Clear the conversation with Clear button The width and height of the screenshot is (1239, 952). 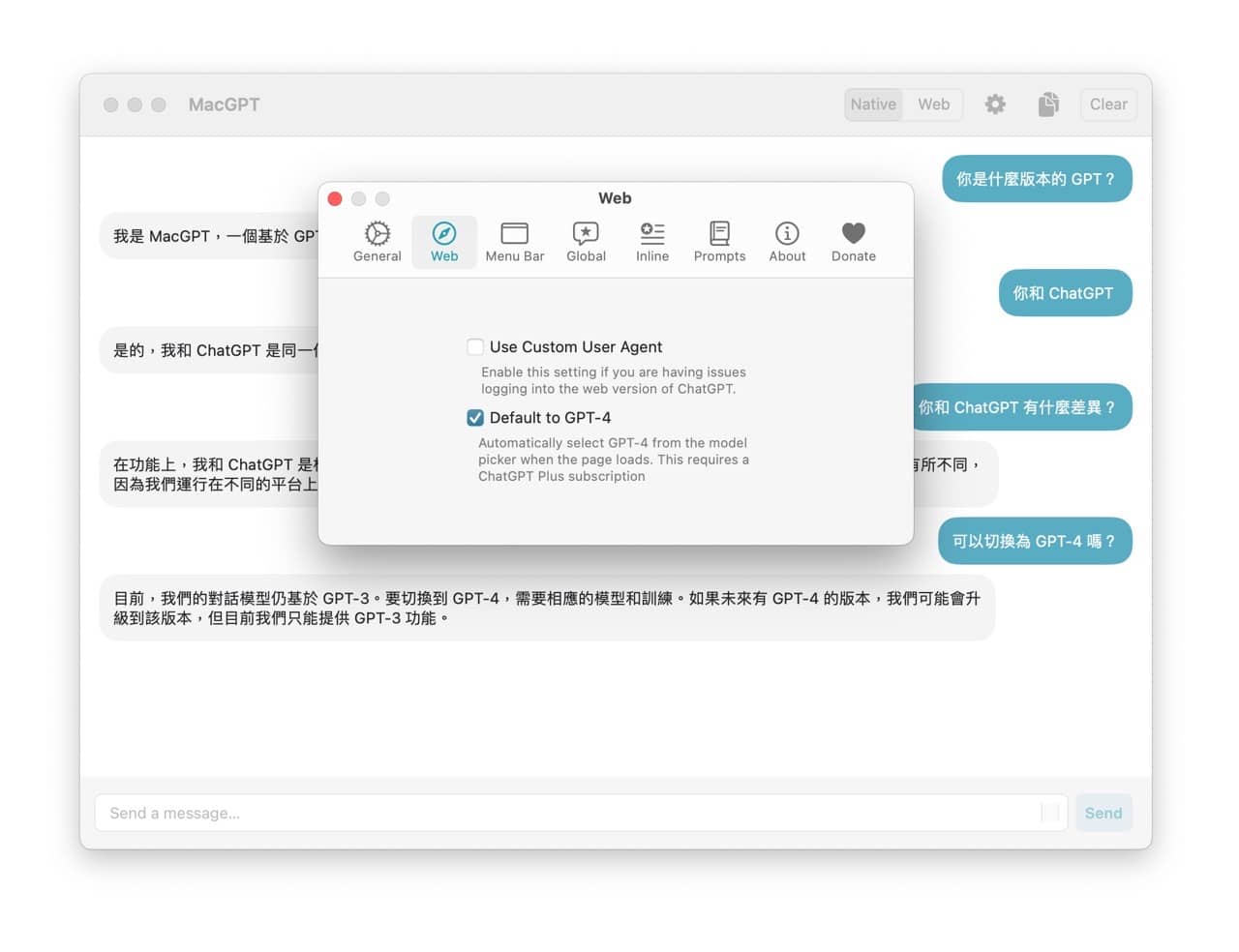[1108, 104]
